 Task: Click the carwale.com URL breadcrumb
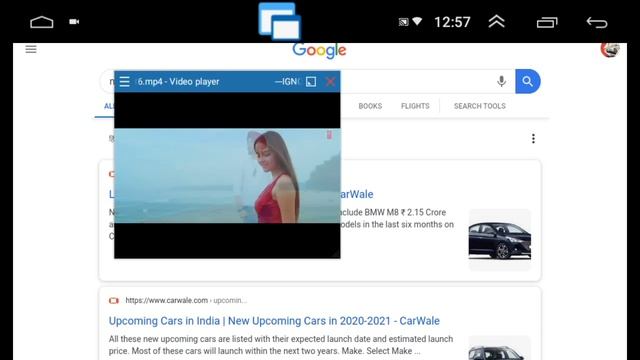point(186,300)
